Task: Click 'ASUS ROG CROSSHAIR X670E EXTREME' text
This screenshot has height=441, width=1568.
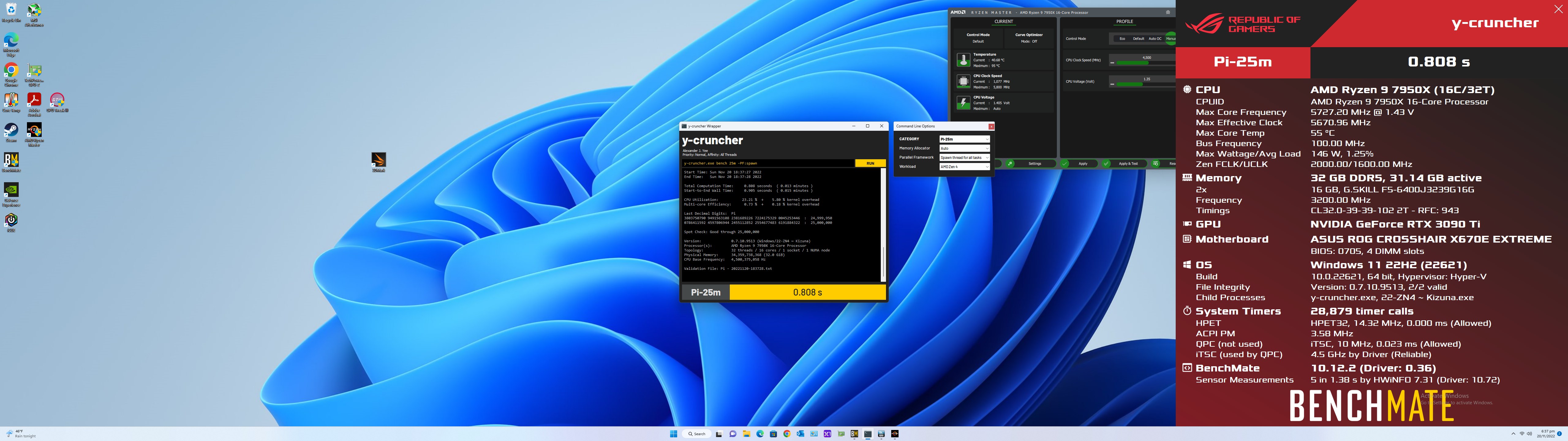Action: (1431, 239)
